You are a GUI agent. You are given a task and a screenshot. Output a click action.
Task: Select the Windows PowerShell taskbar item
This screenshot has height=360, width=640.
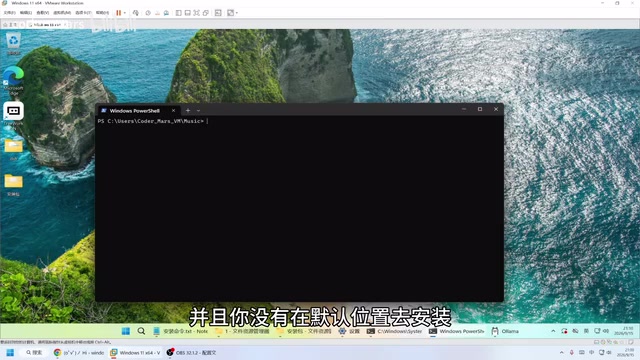[456, 331]
